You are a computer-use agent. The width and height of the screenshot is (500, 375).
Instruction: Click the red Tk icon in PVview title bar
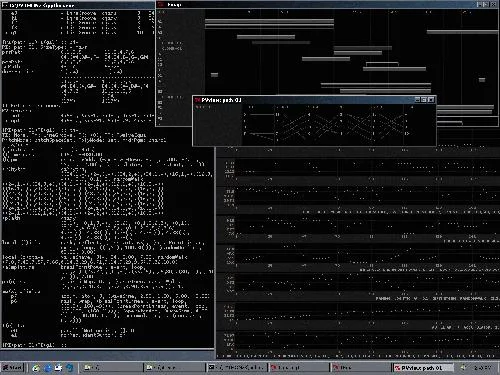(x=197, y=100)
